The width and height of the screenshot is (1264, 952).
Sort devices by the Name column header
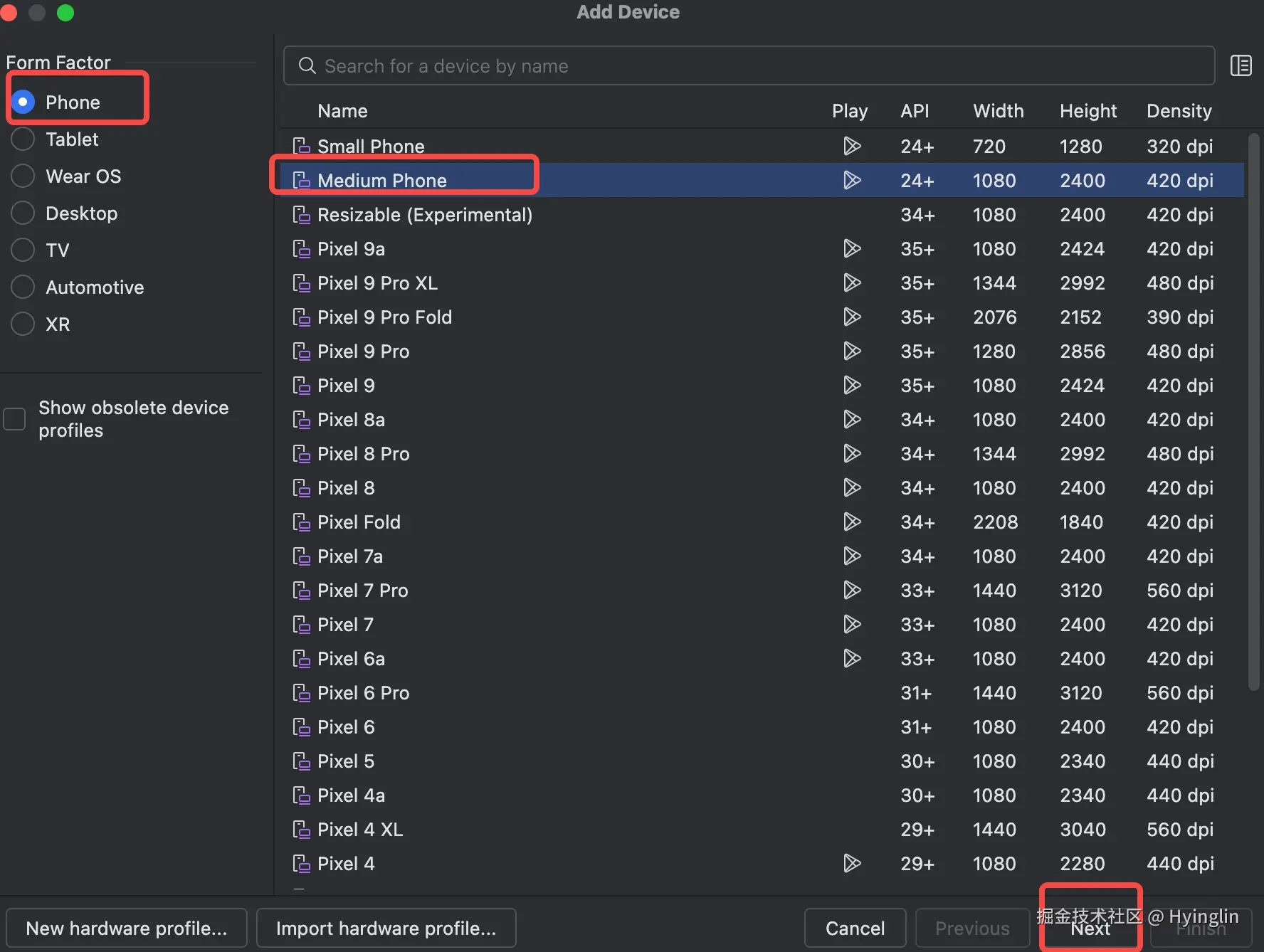[x=342, y=111]
